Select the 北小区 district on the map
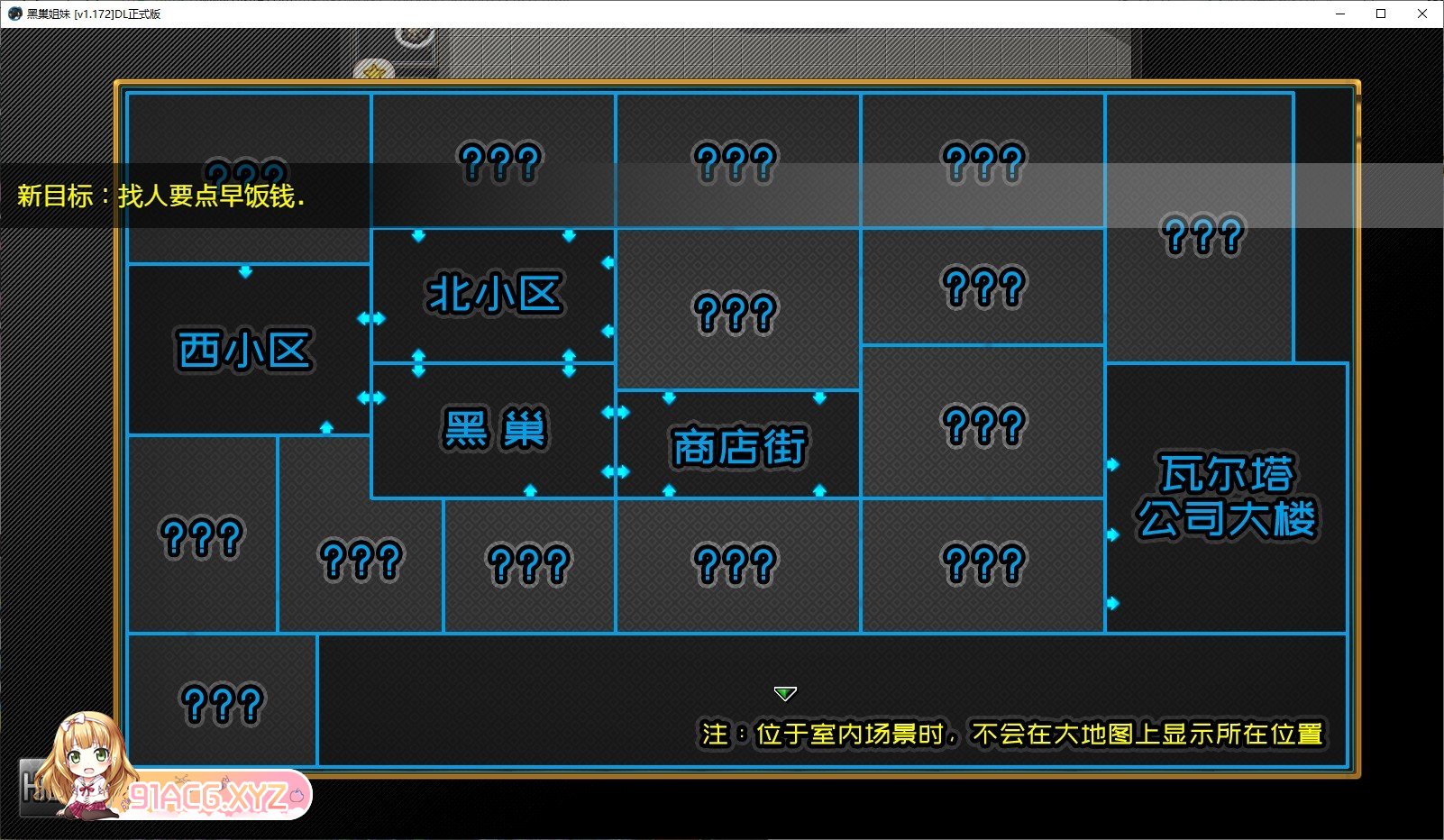Screen dimensions: 1444x840 494,295
